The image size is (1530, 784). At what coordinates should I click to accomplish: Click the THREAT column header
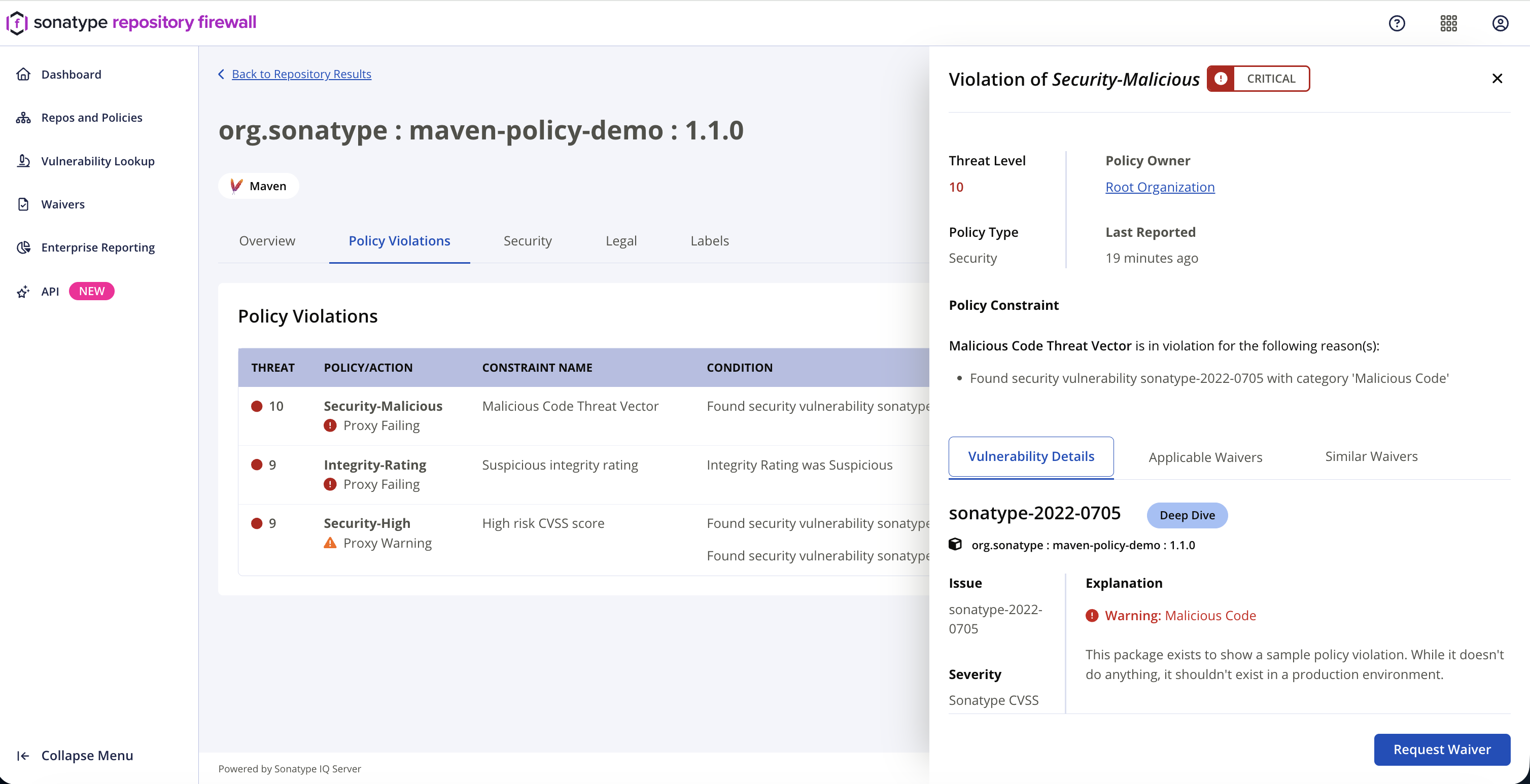(272, 368)
